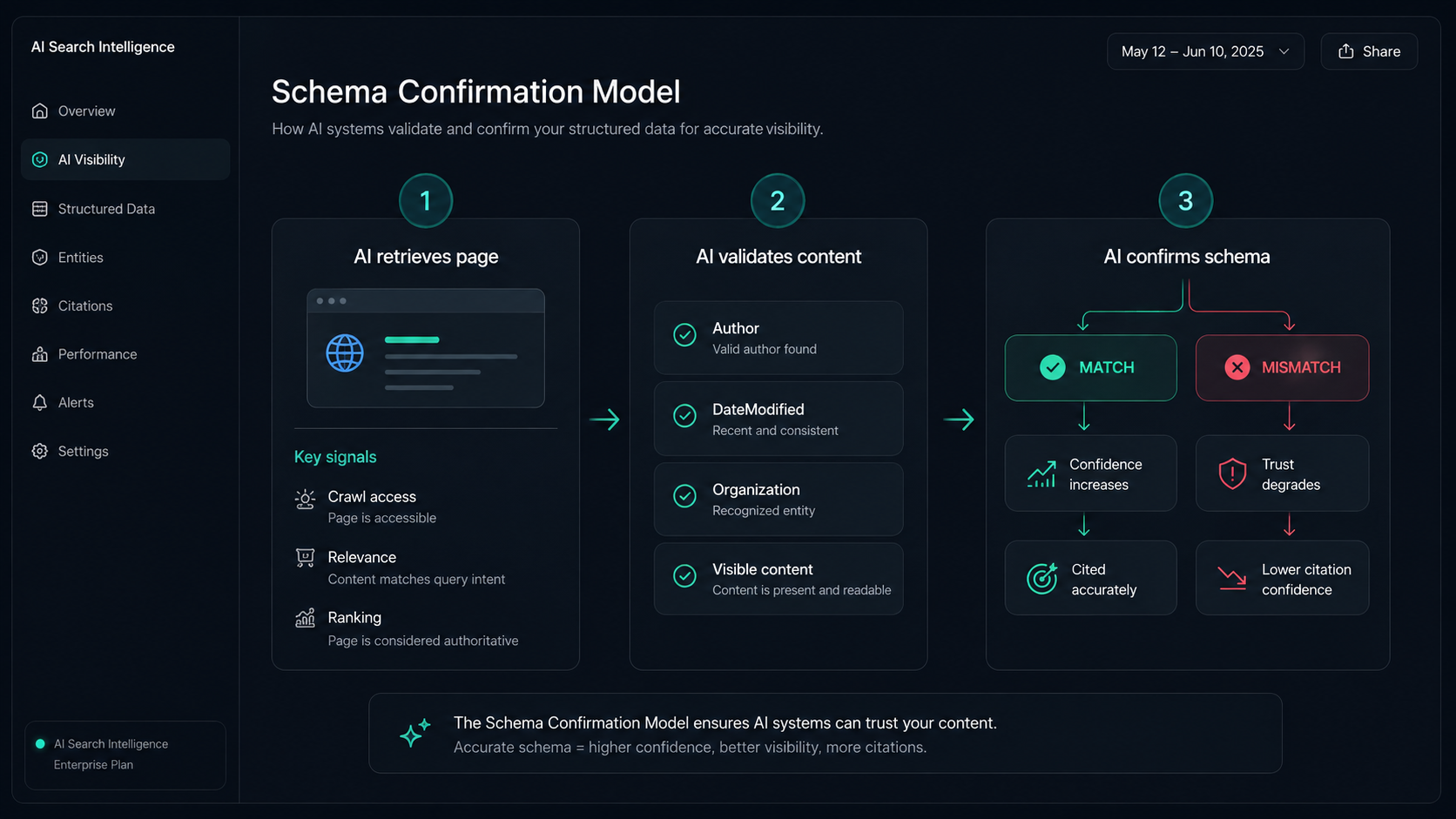Click the green status dot for Enterprise Plan
The height and width of the screenshot is (819, 1456).
pos(40,744)
